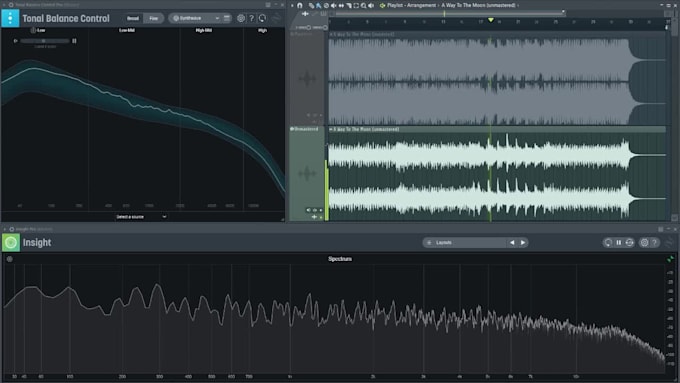Open the Select a source dropdown
The image size is (680, 383).
pyautogui.click(x=141, y=216)
